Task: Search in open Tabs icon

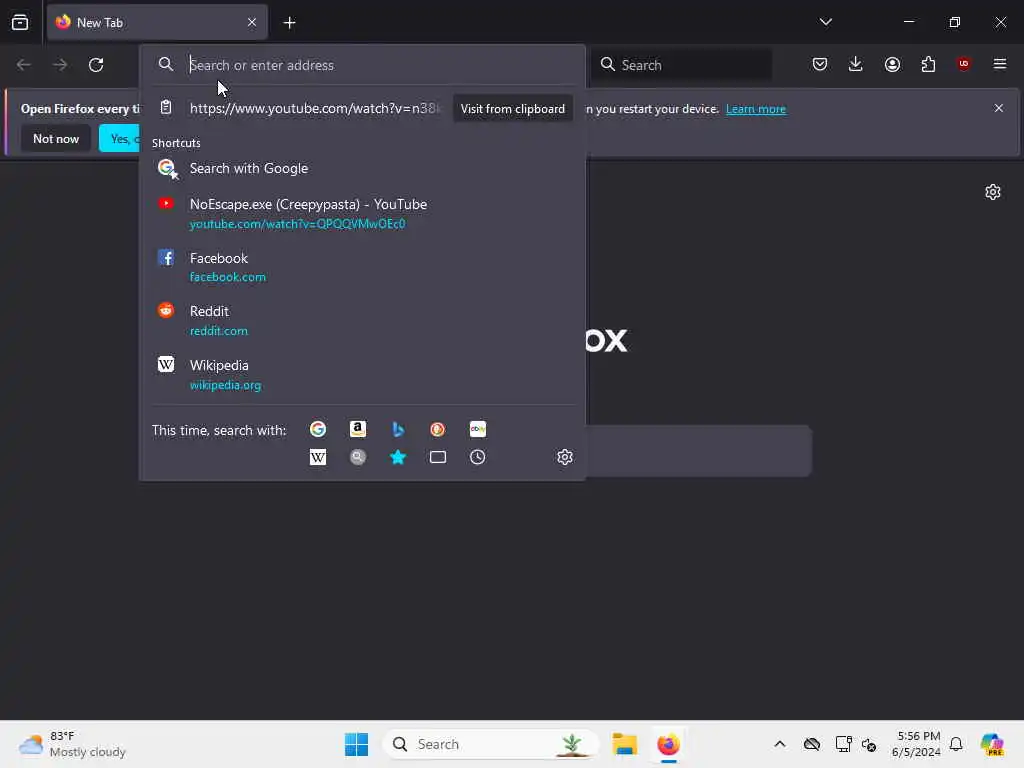Action: click(438, 457)
